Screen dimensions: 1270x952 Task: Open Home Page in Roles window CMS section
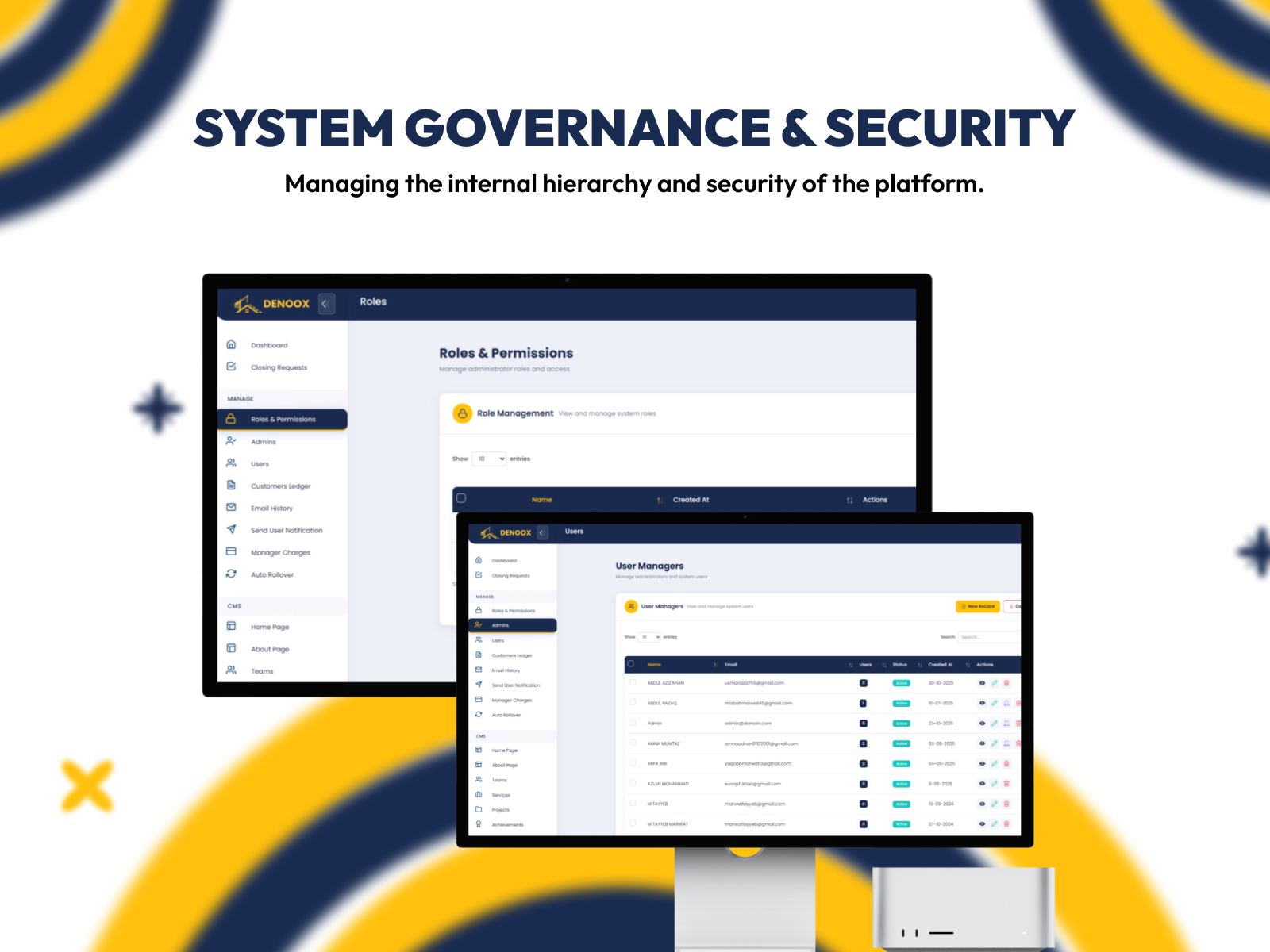tap(270, 627)
